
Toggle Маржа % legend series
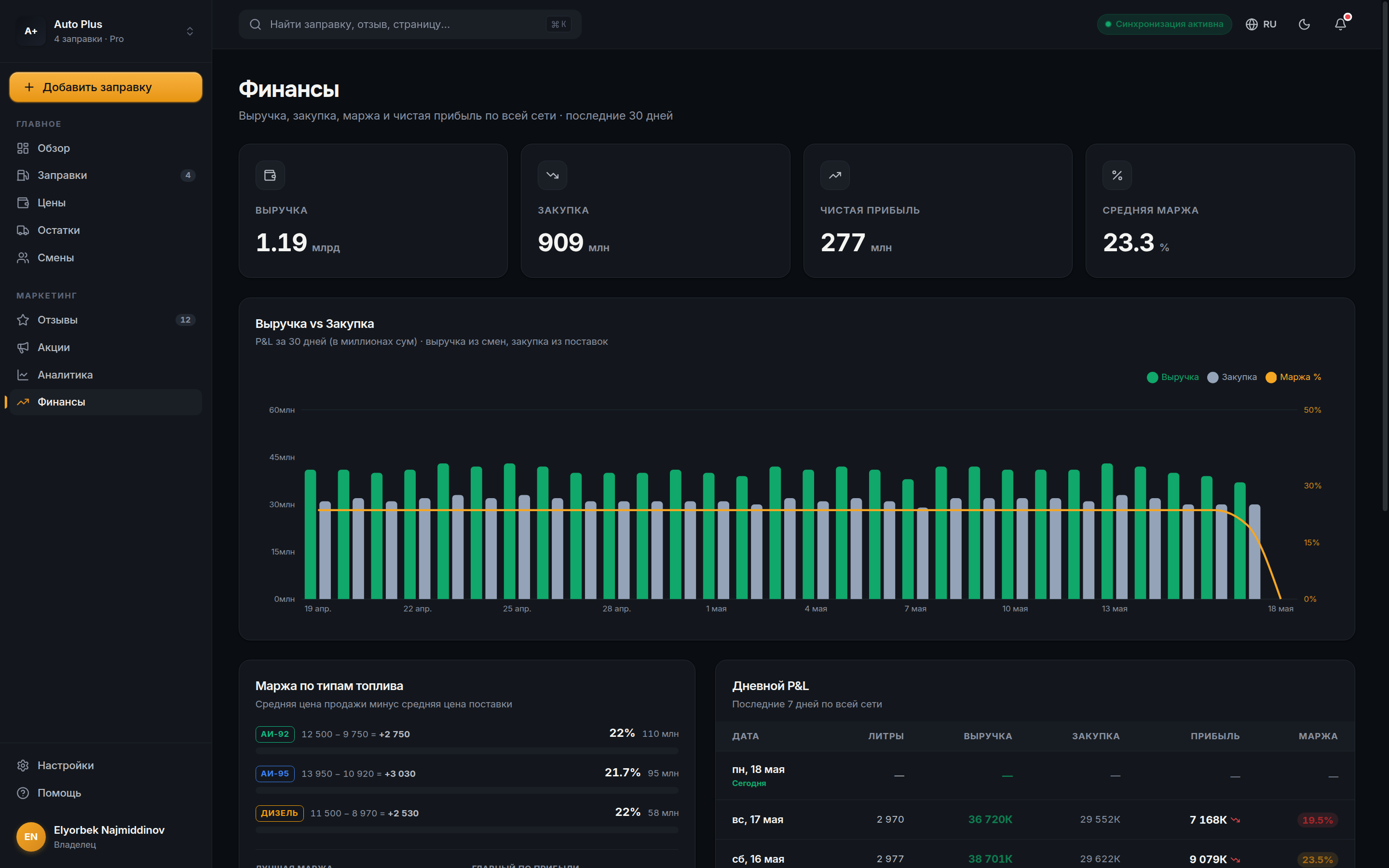pyautogui.click(x=1293, y=377)
